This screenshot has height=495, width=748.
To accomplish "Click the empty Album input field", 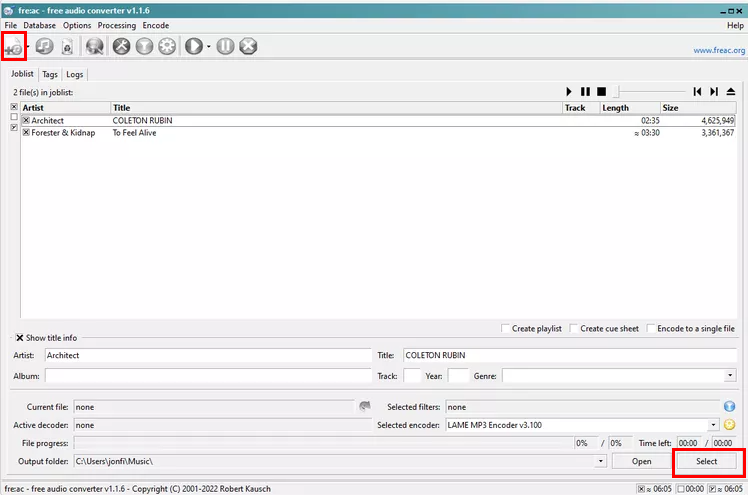I will [x=208, y=376].
